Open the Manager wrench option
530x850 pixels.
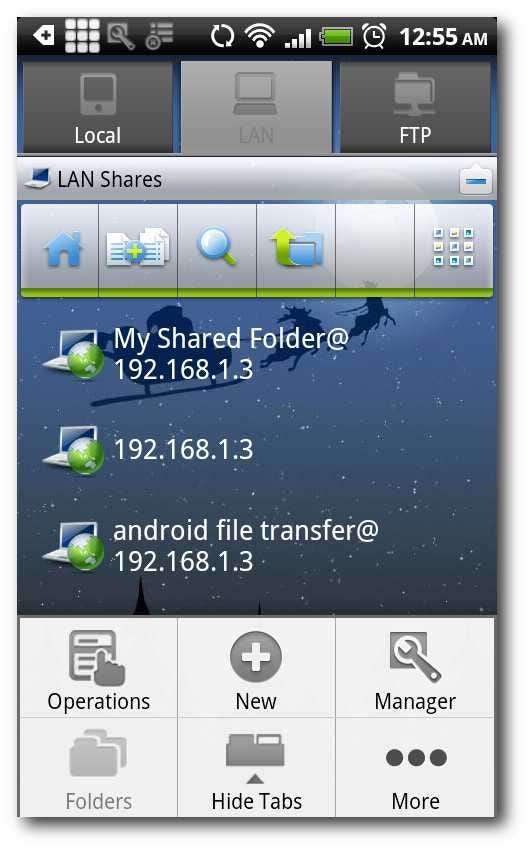[x=415, y=668]
